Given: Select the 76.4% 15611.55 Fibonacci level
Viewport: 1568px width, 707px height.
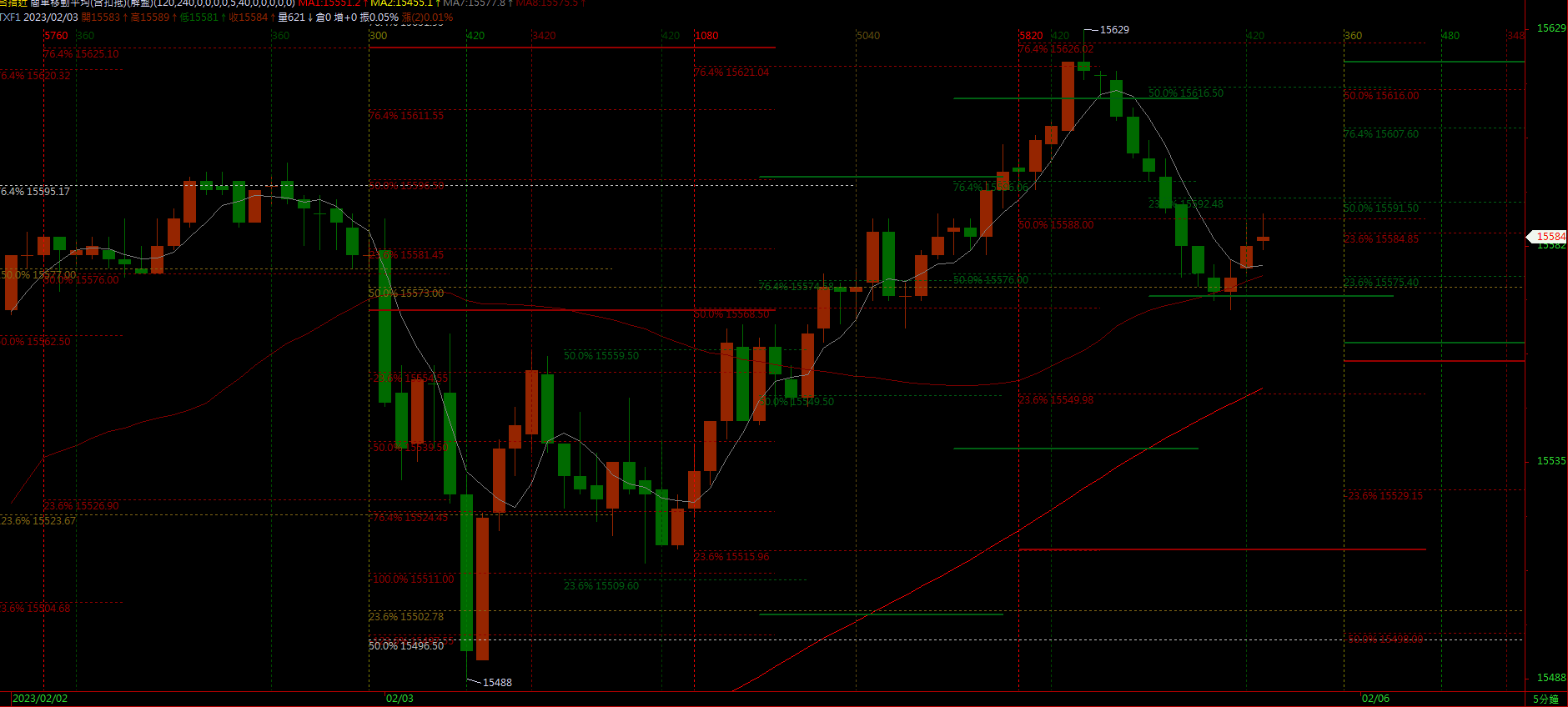Looking at the screenshot, I should click(406, 116).
